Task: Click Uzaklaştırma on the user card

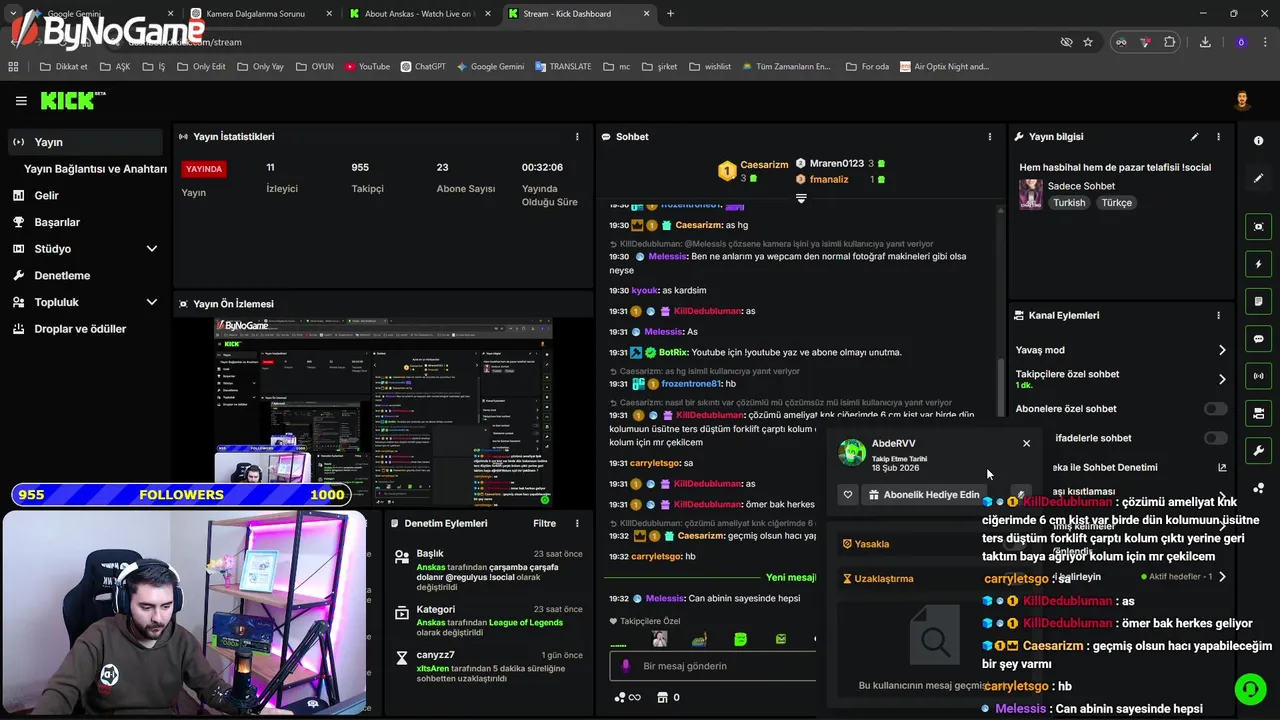Action: pos(878,578)
